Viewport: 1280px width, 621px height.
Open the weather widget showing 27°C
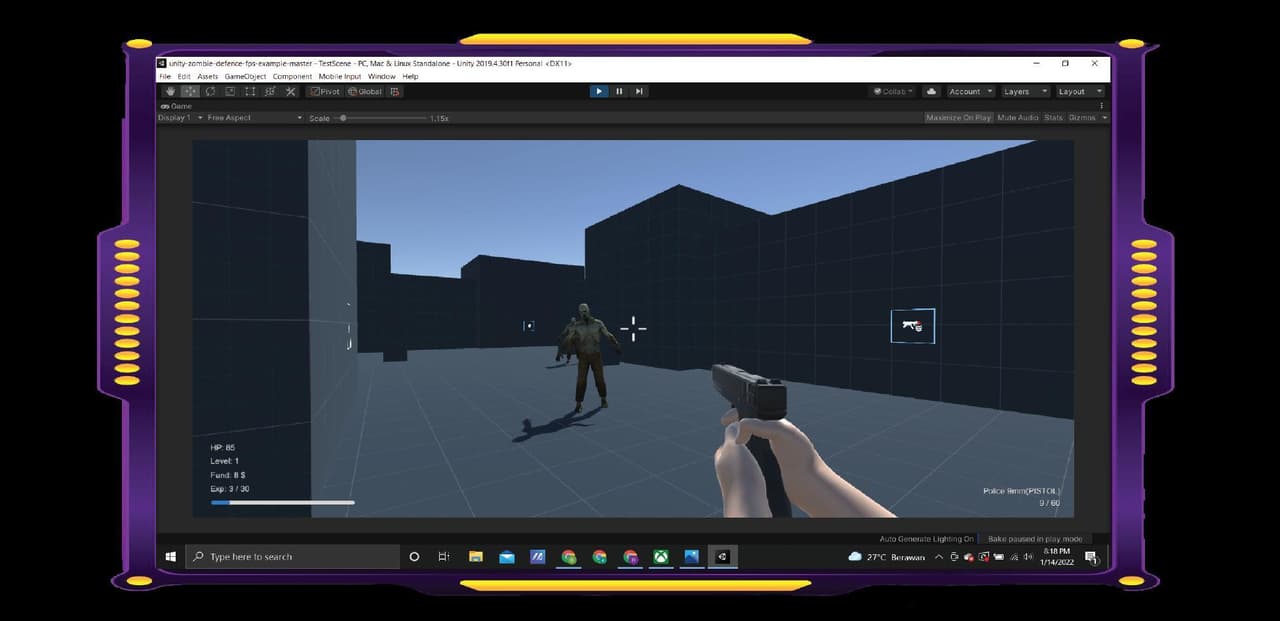[886, 557]
